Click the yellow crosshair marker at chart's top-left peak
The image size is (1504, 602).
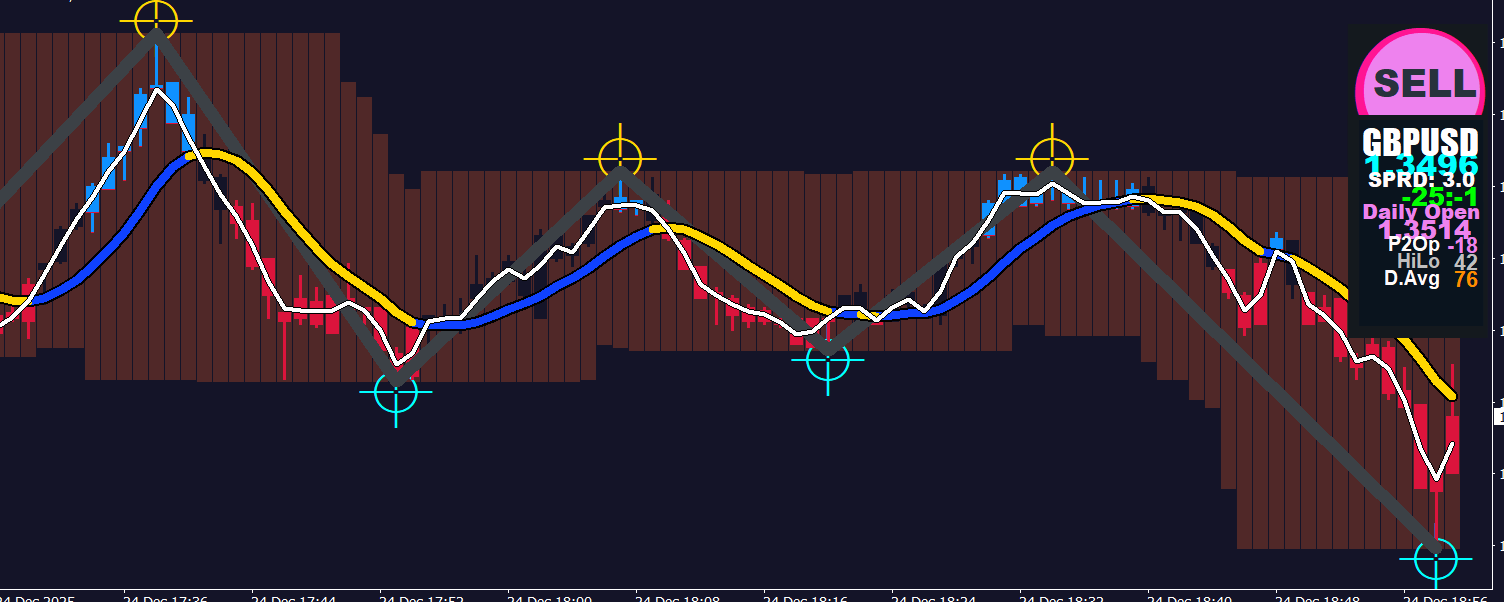[x=155, y=19]
